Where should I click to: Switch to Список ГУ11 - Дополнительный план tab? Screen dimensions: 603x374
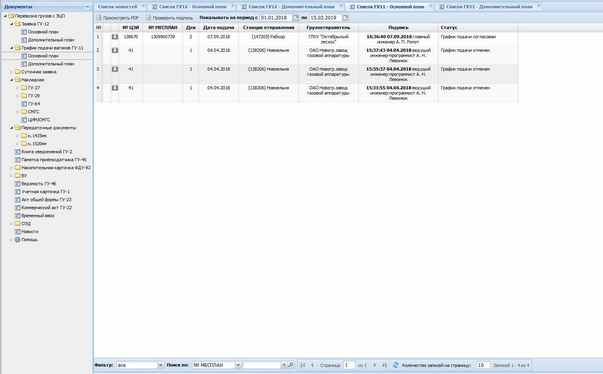489,7
